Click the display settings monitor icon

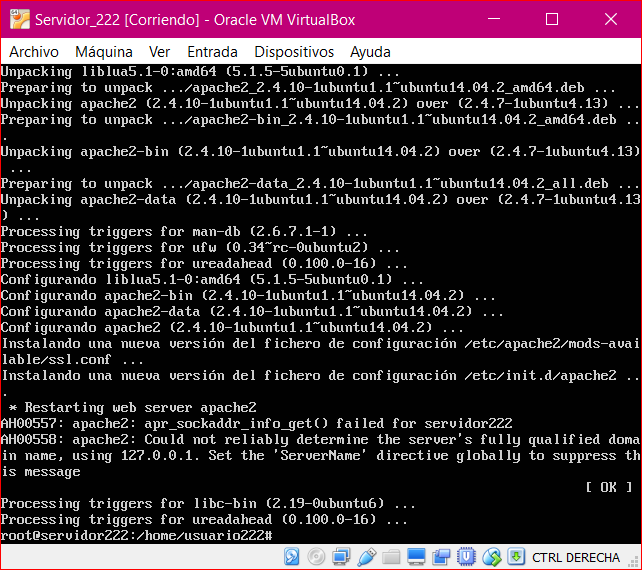[416, 557]
